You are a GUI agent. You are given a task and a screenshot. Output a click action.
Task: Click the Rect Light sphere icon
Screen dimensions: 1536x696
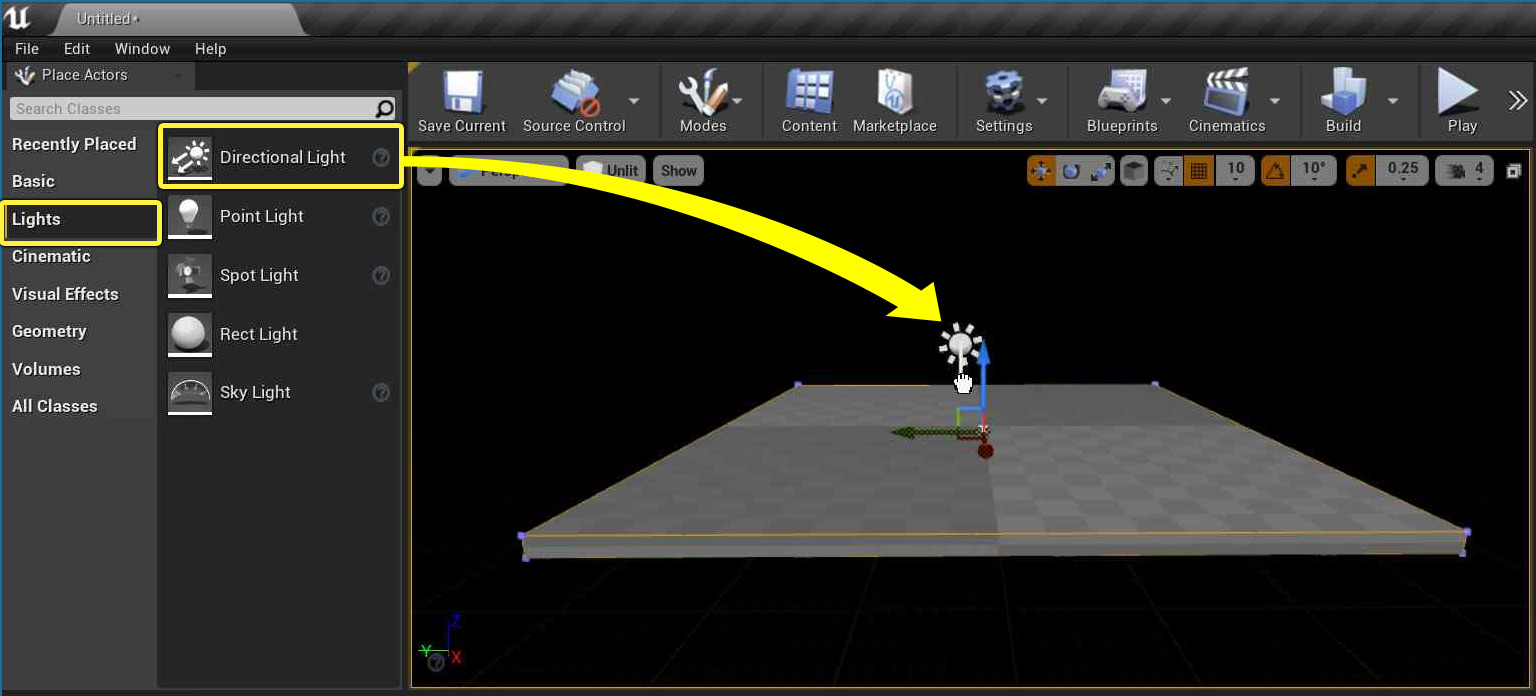click(190, 334)
